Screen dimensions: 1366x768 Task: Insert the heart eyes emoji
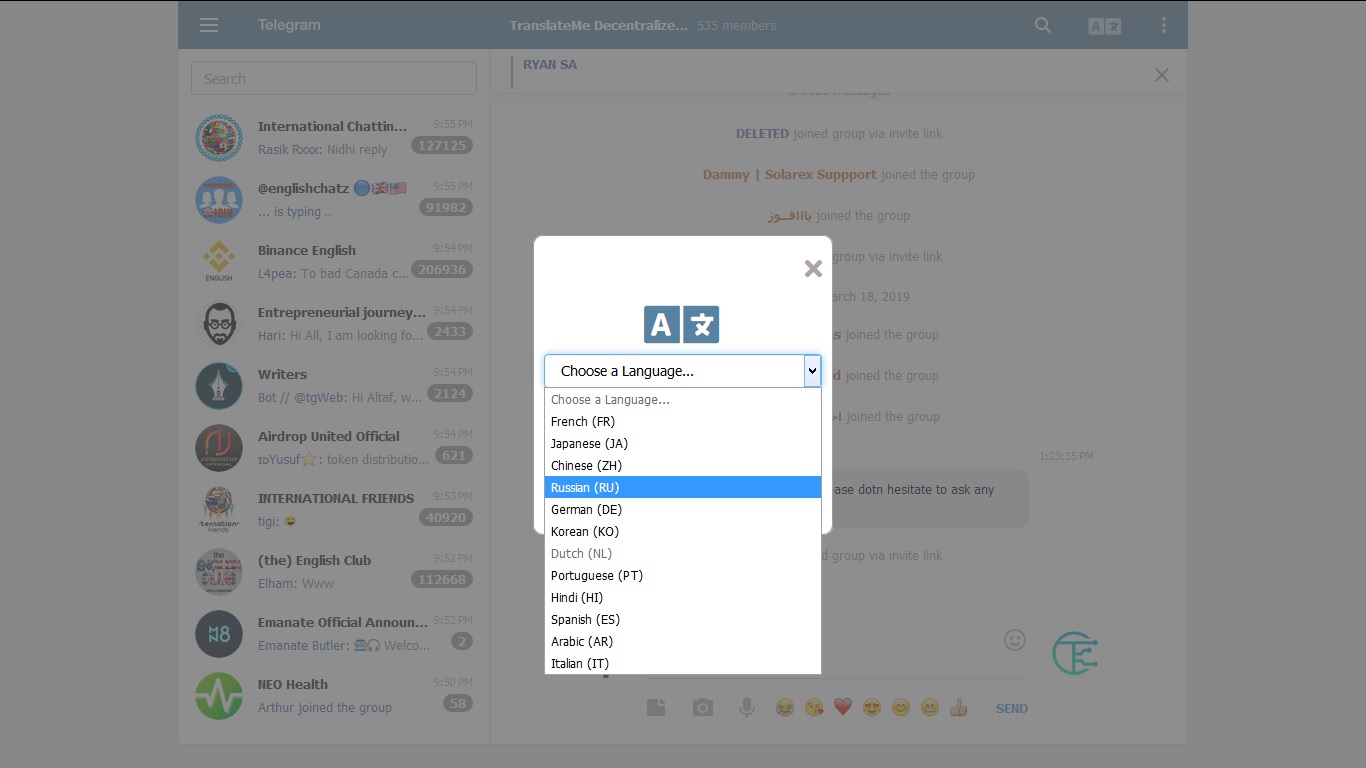tap(872, 708)
